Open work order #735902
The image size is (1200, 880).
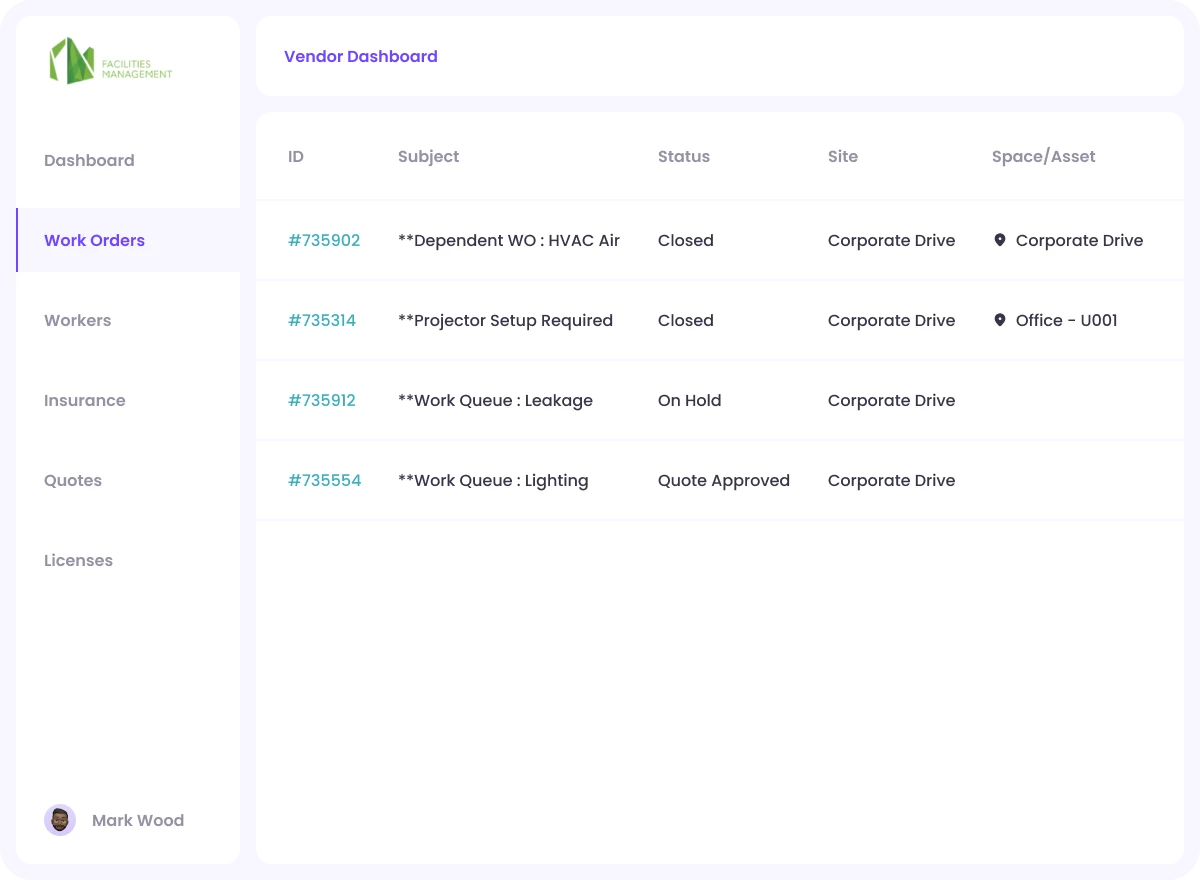point(324,240)
